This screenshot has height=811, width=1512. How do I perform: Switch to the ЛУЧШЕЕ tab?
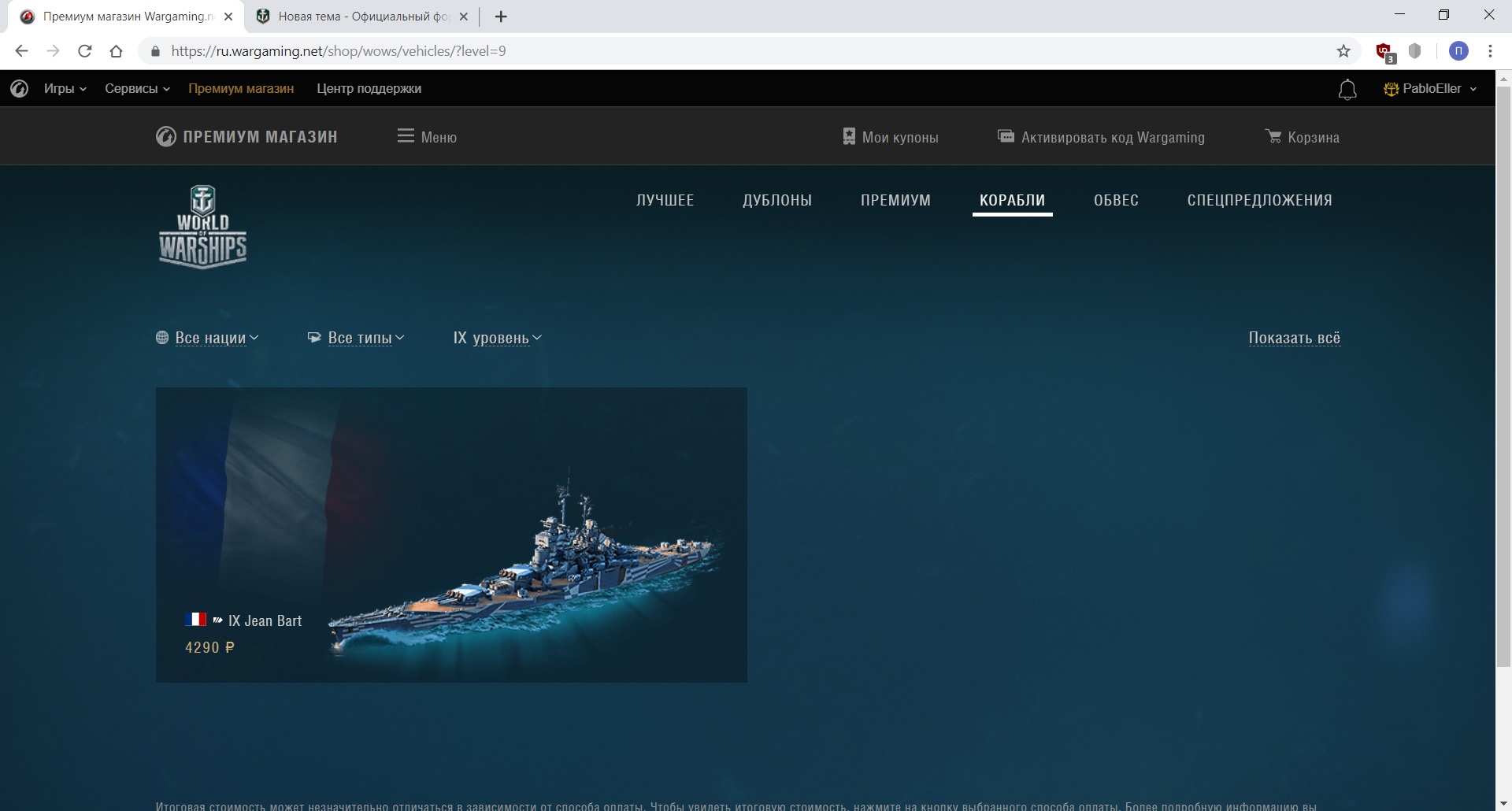click(x=665, y=200)
